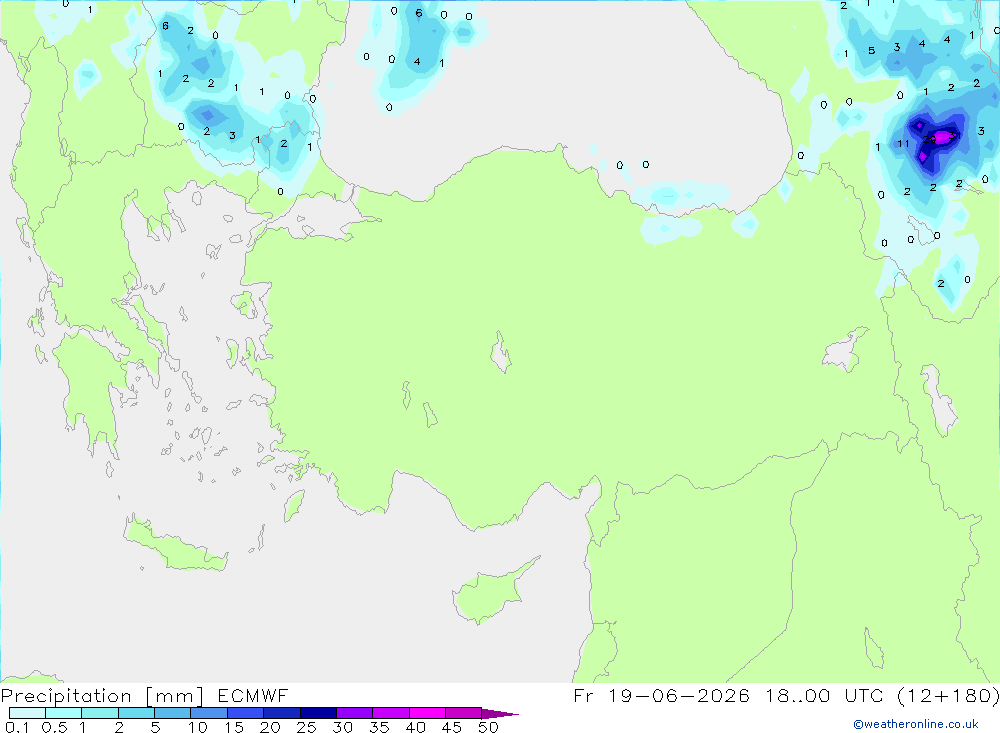Click the '25' legend scale label
This screenshot has width=1000, height=733.
click(307, 727)
